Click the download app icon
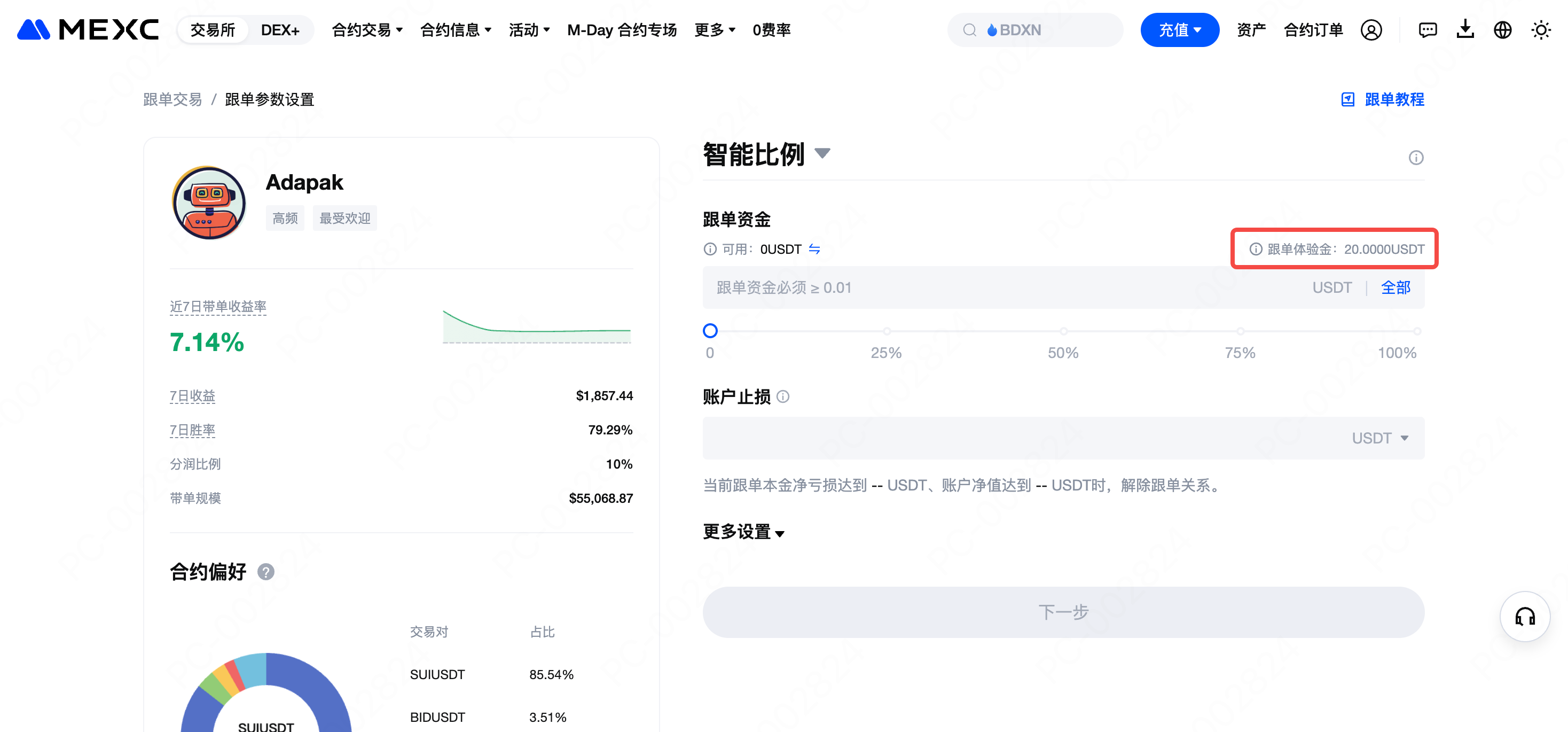The width and height of the screenshot is (1568, 732). 1465,29
